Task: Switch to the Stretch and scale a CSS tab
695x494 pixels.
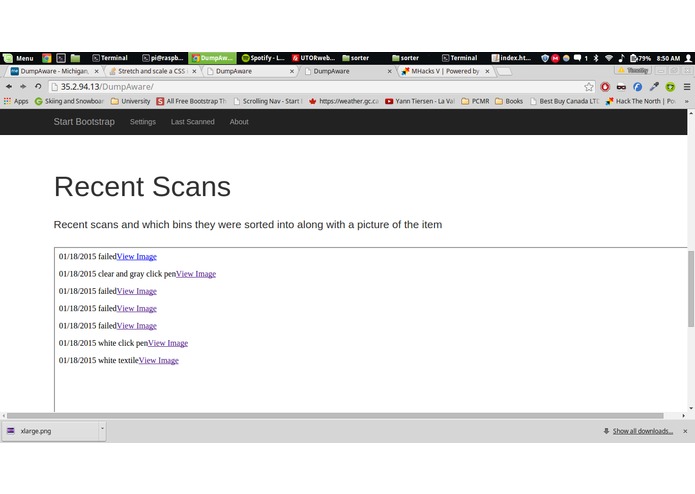Action: pos(152,71)
